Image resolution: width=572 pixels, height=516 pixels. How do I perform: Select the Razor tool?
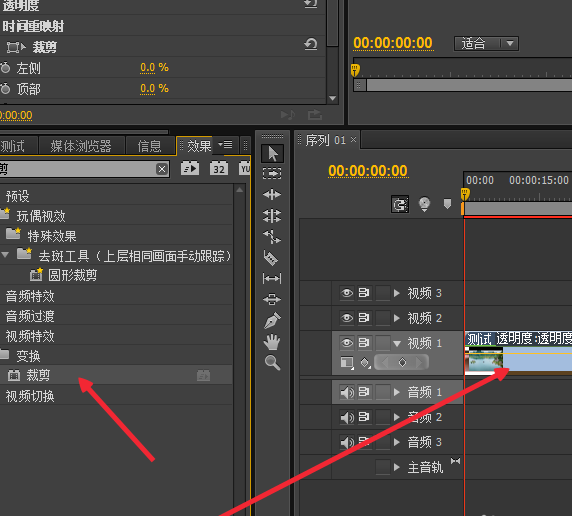click(x=271, y=258)
